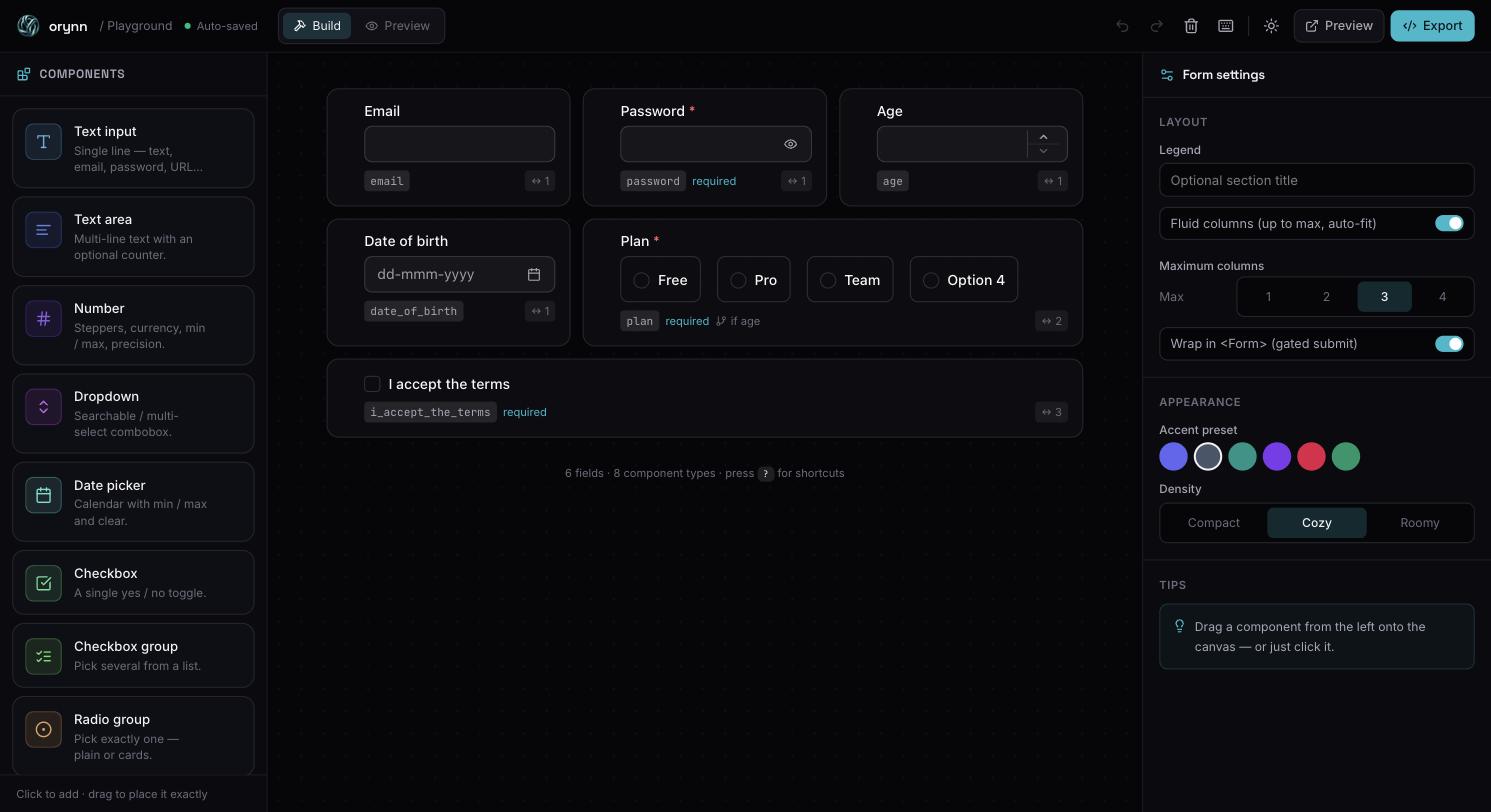Click the redo arrow icon
The height and width of the screenshot is (812, 1491).
[x=1157, y=26]
